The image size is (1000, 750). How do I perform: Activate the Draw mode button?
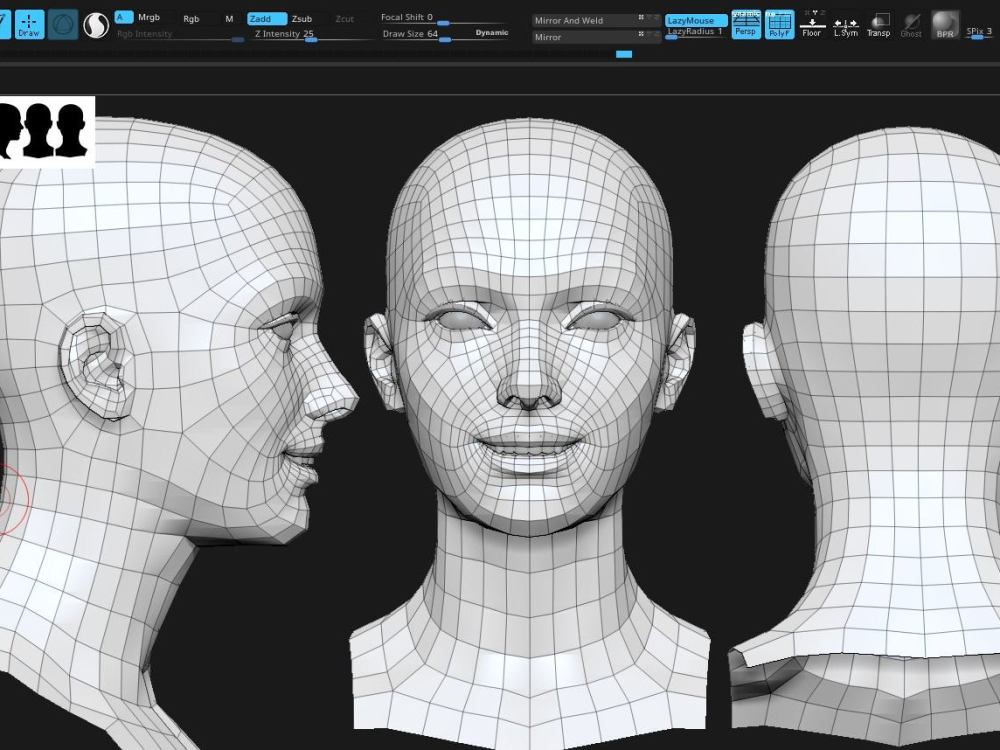click(x=29, y=25)
